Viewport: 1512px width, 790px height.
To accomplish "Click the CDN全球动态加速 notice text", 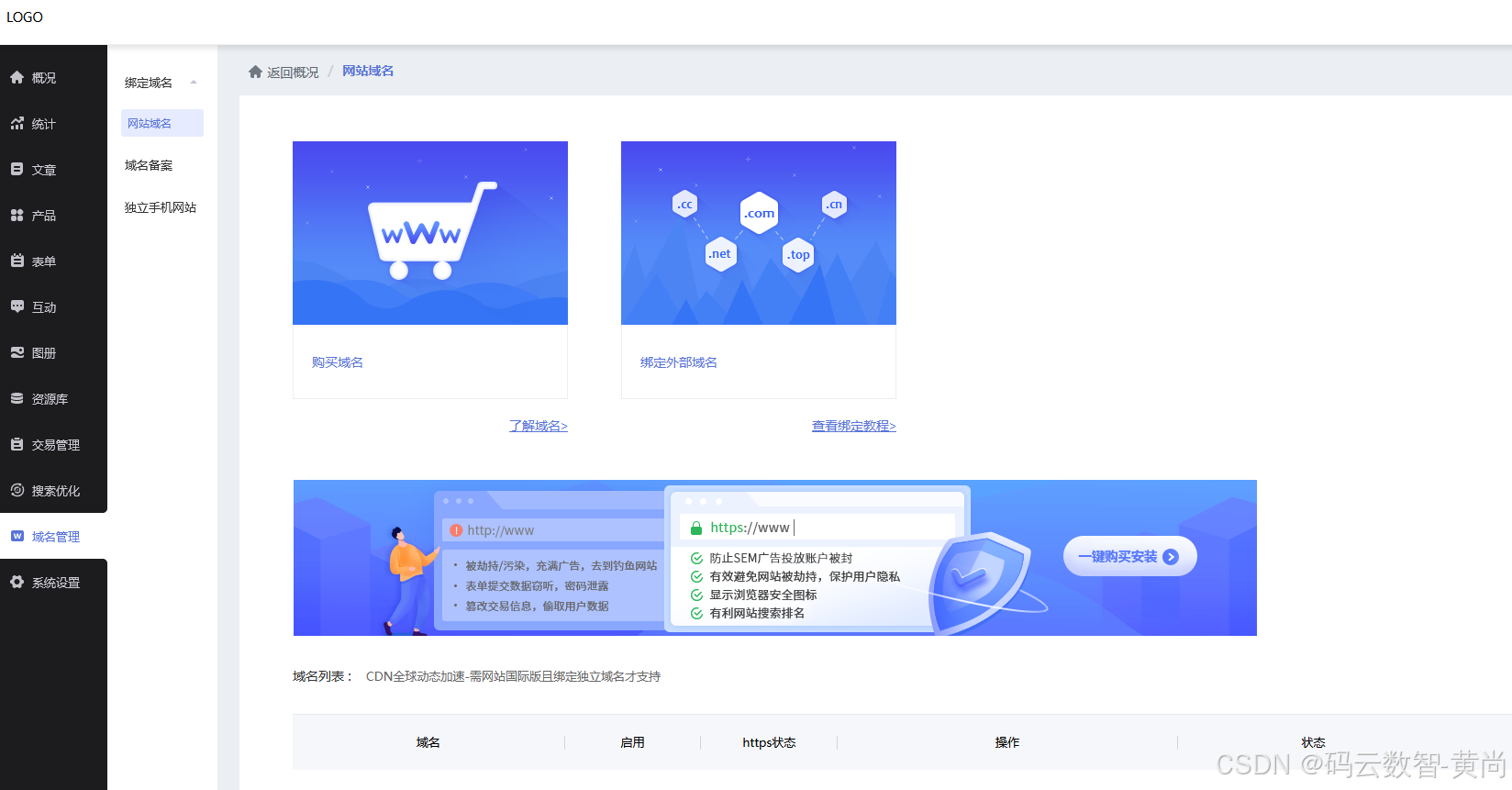I will tap(513, 676).
